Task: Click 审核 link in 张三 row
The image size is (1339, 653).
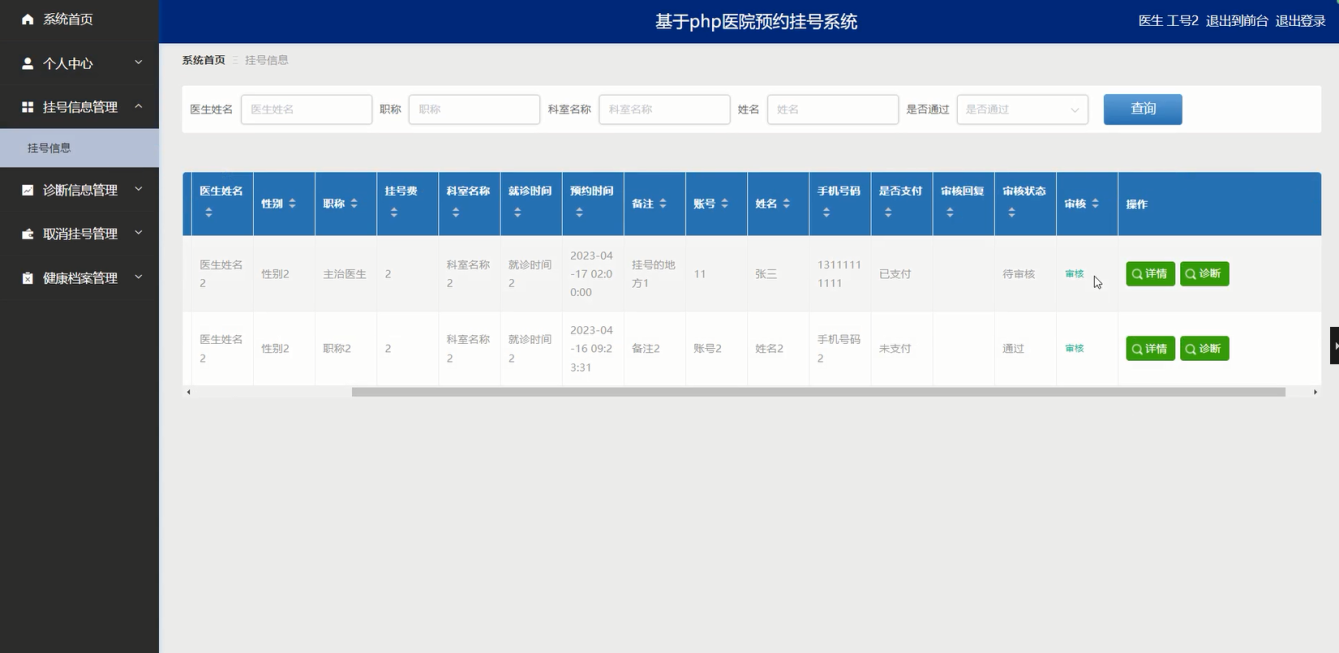Action: 1074,274
